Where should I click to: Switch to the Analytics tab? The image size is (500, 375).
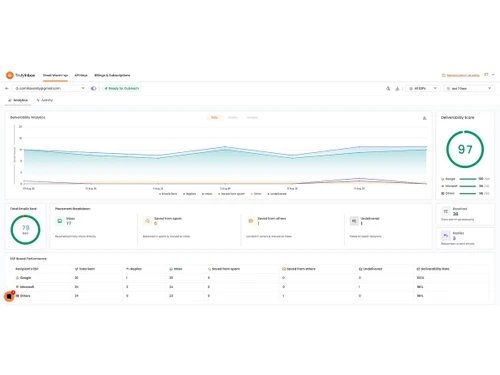[x=18, y=100]
